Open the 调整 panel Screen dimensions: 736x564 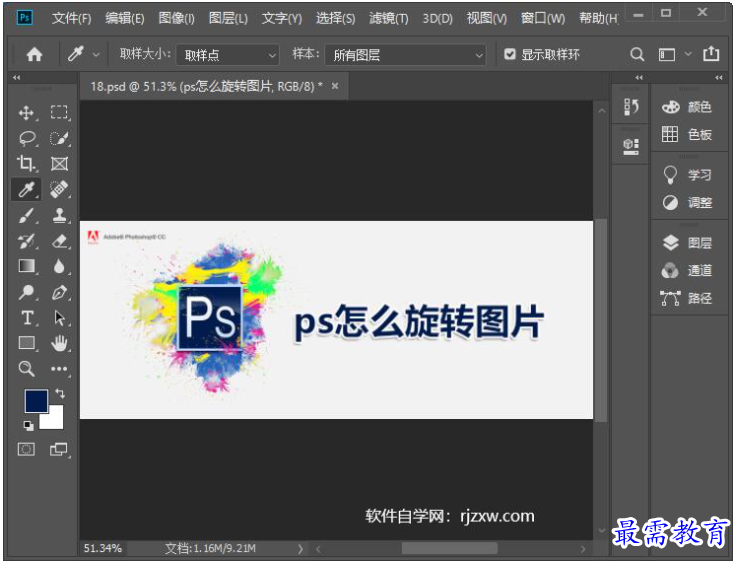pos(686,203)
